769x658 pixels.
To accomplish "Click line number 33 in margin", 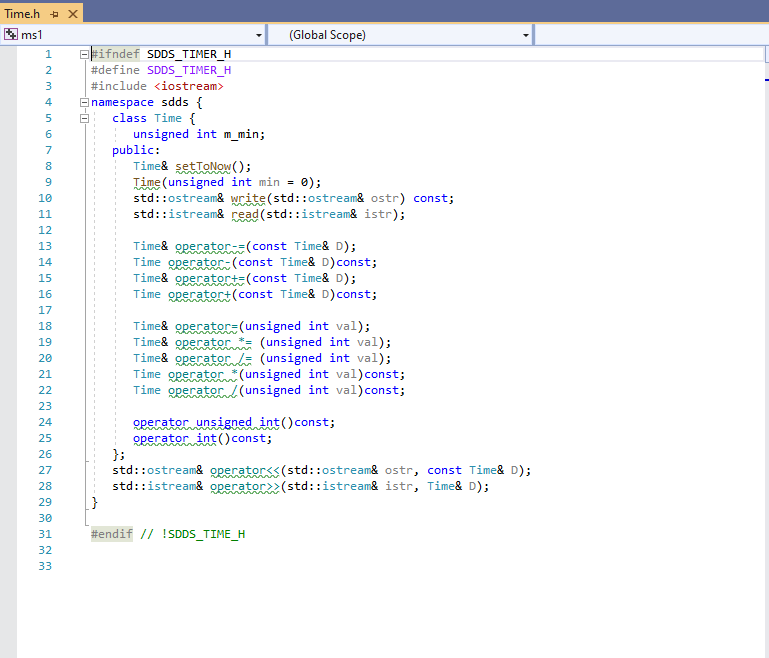I will (x=45, y=566).
